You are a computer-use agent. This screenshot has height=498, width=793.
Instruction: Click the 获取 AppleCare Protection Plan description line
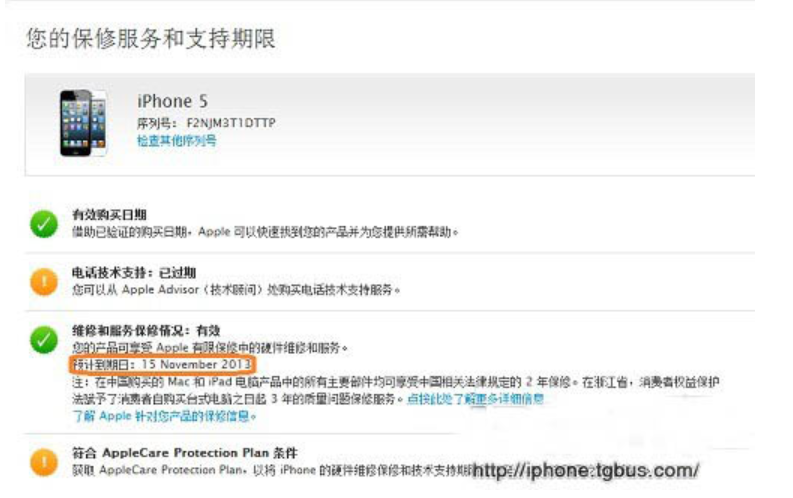click(x=273, y=470)
